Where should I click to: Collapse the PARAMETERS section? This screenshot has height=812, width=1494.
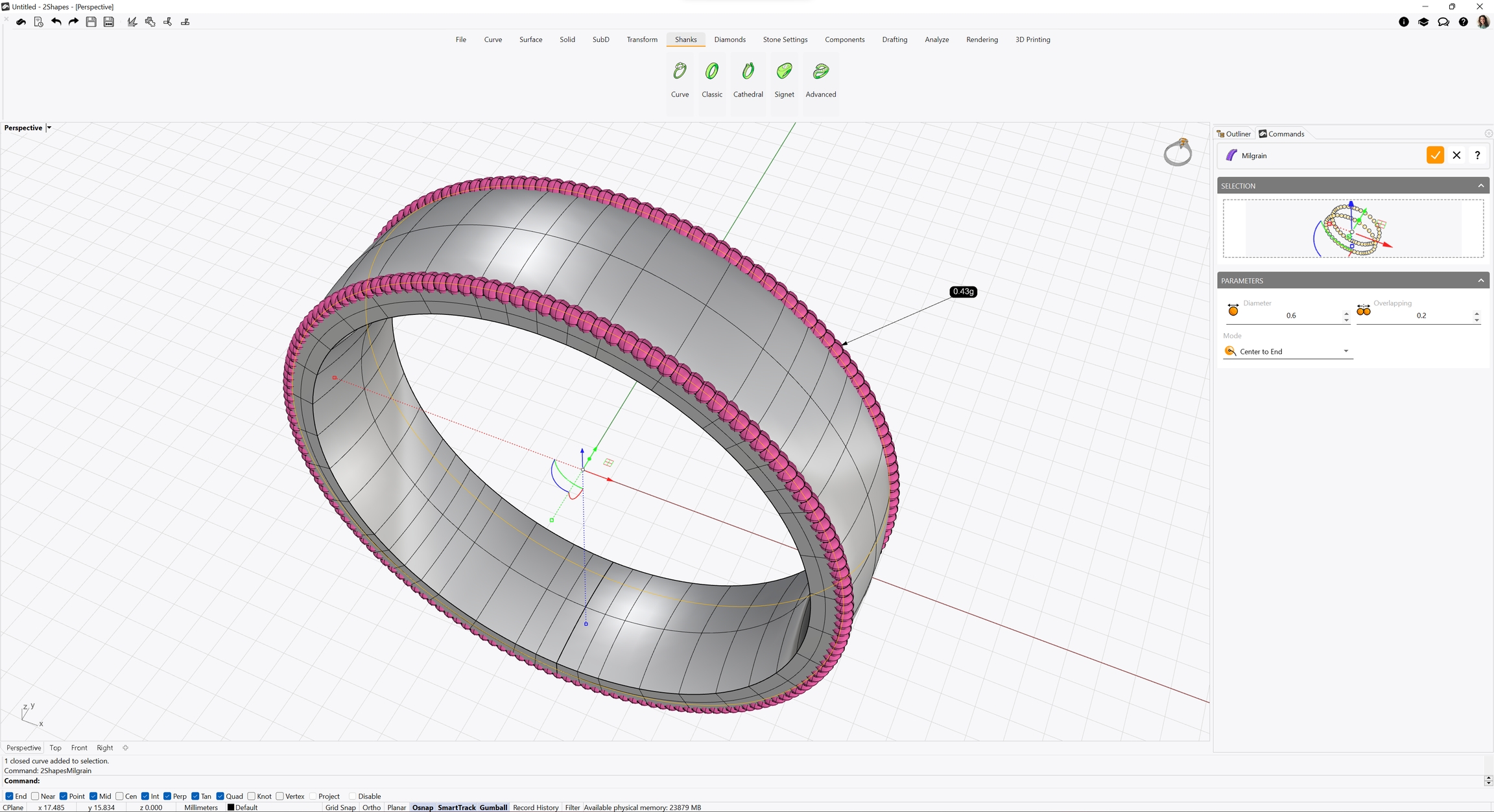coord(1480,281)
